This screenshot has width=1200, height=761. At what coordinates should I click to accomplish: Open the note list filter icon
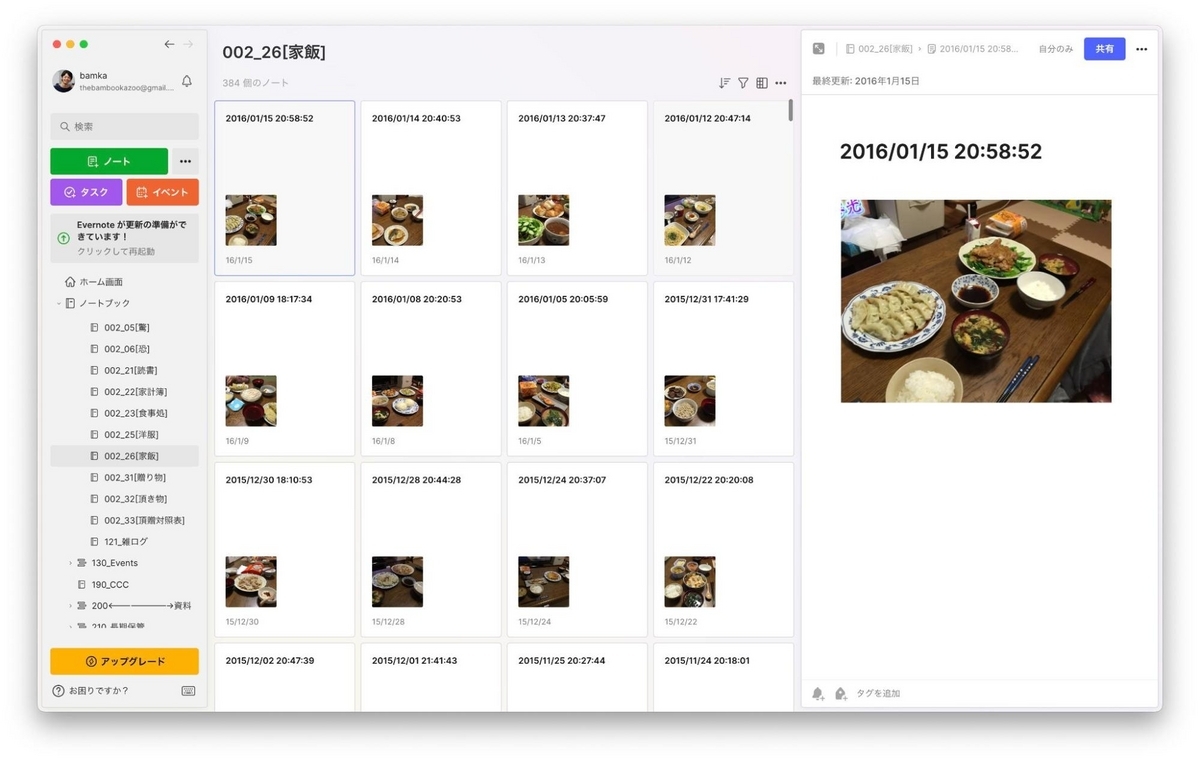click(743, 83)
